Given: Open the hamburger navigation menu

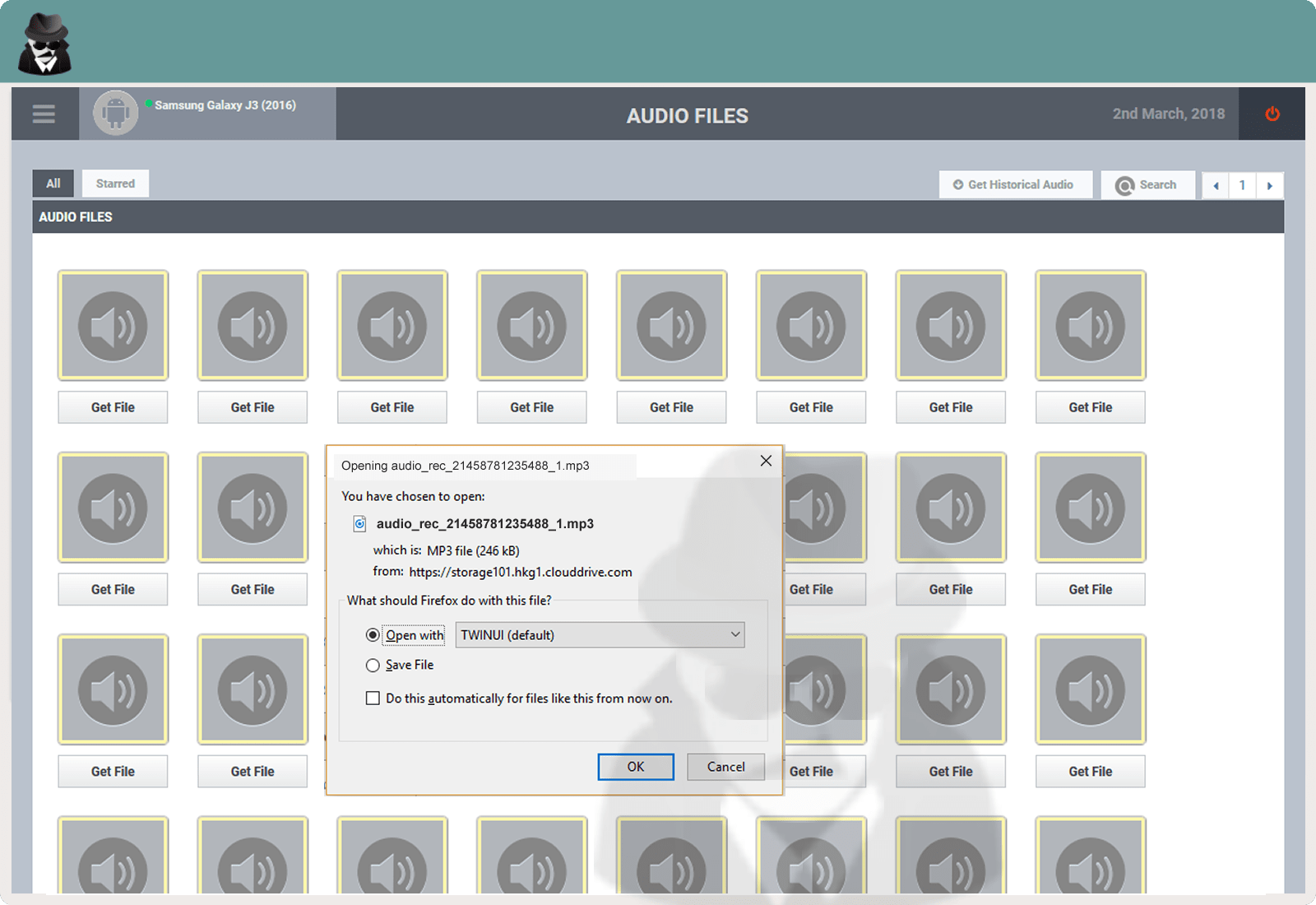Looking at the screenshot, I should 44,114.
